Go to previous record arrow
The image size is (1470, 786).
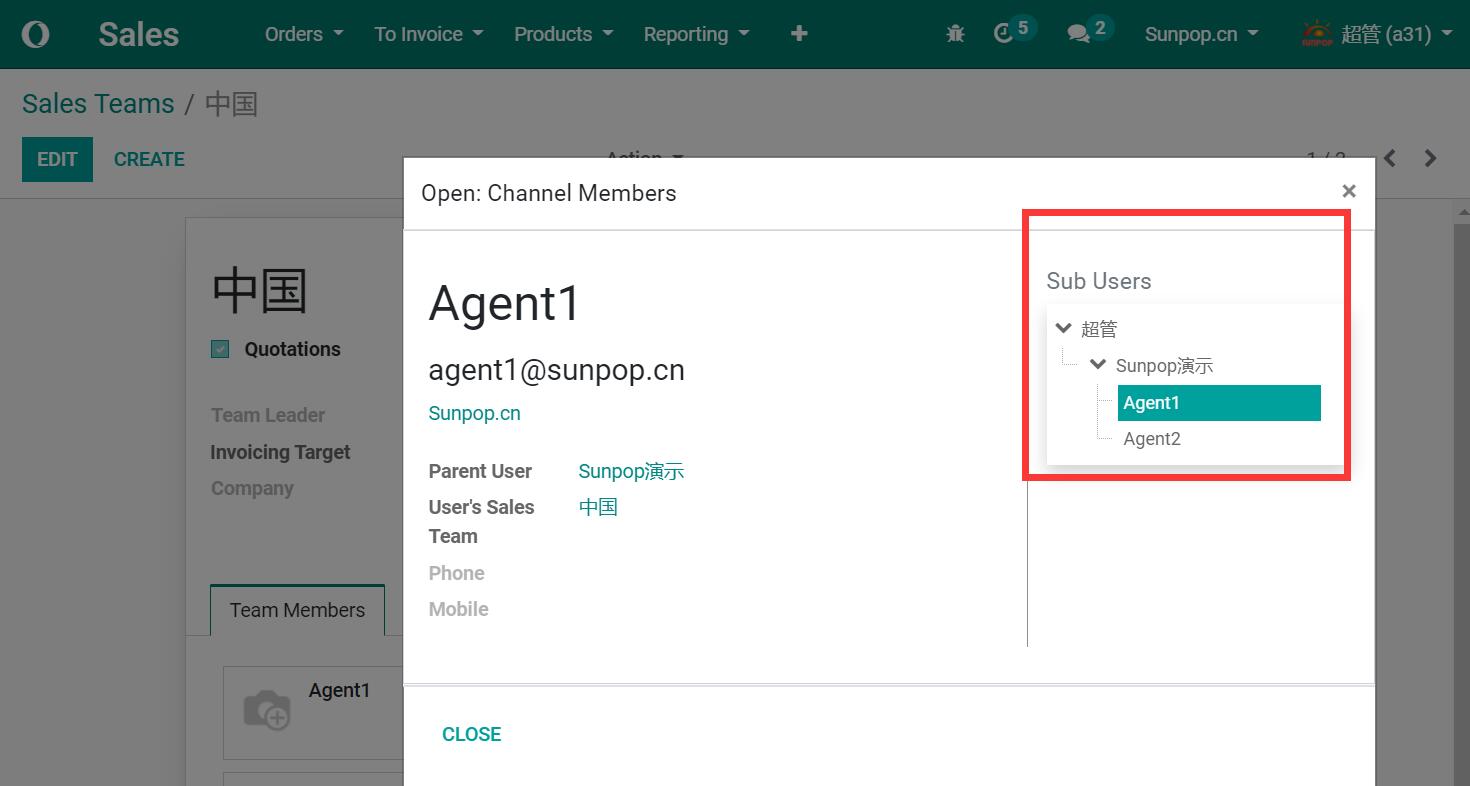1390,158
